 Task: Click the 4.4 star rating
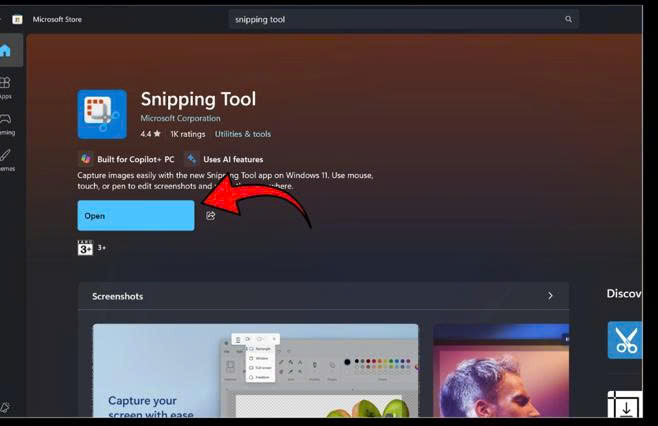150,134
